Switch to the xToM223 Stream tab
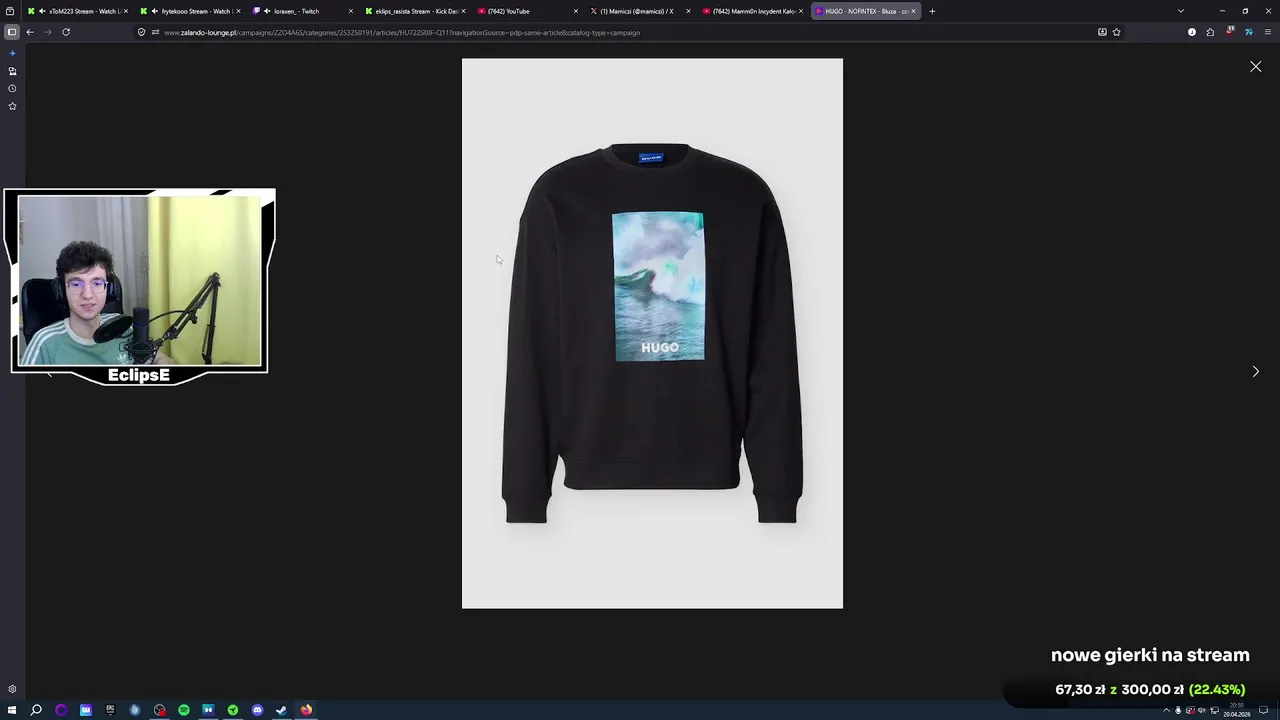 [78, 11]
